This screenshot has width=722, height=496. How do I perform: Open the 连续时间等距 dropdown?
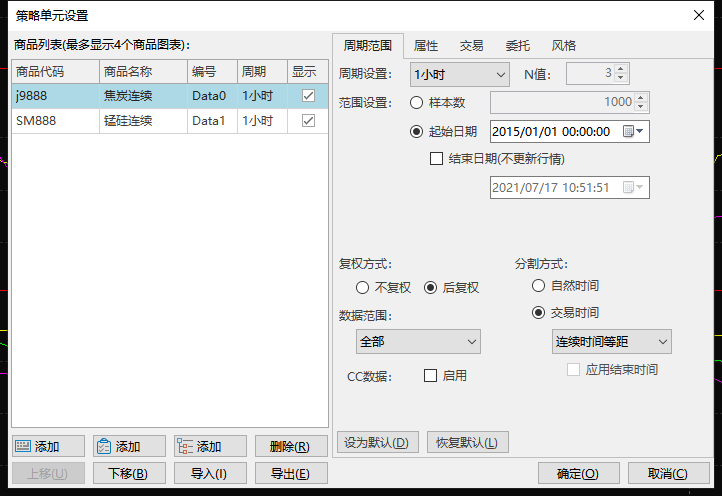(x=611, y=342)
